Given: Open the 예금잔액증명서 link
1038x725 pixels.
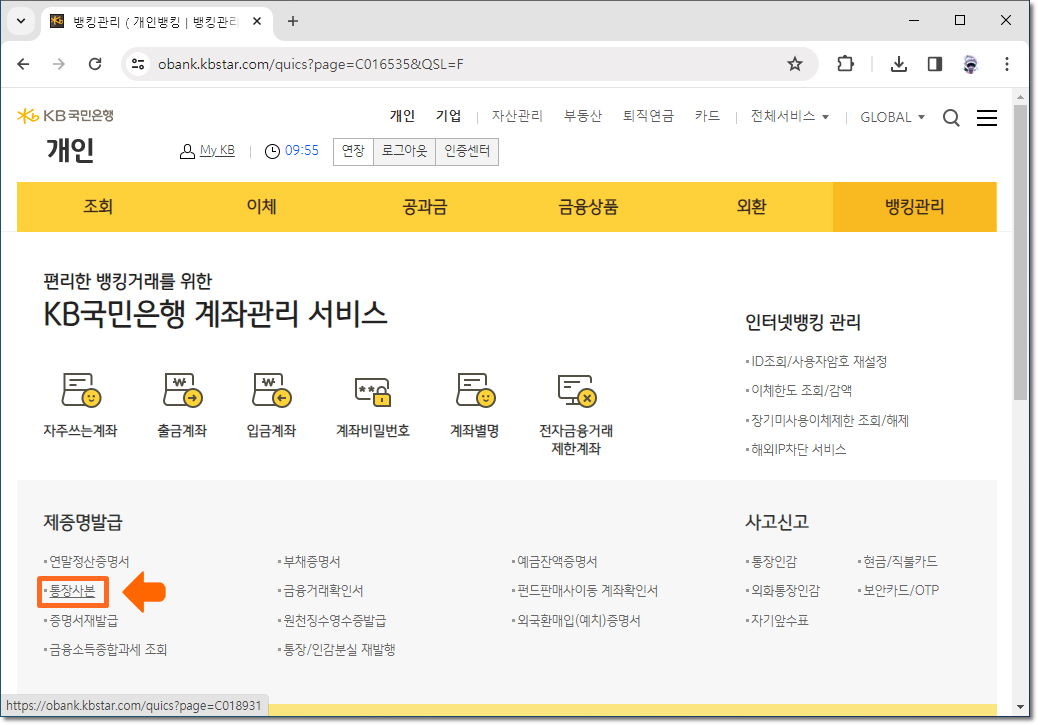Looking at the screenshot, I should [557, 562].
